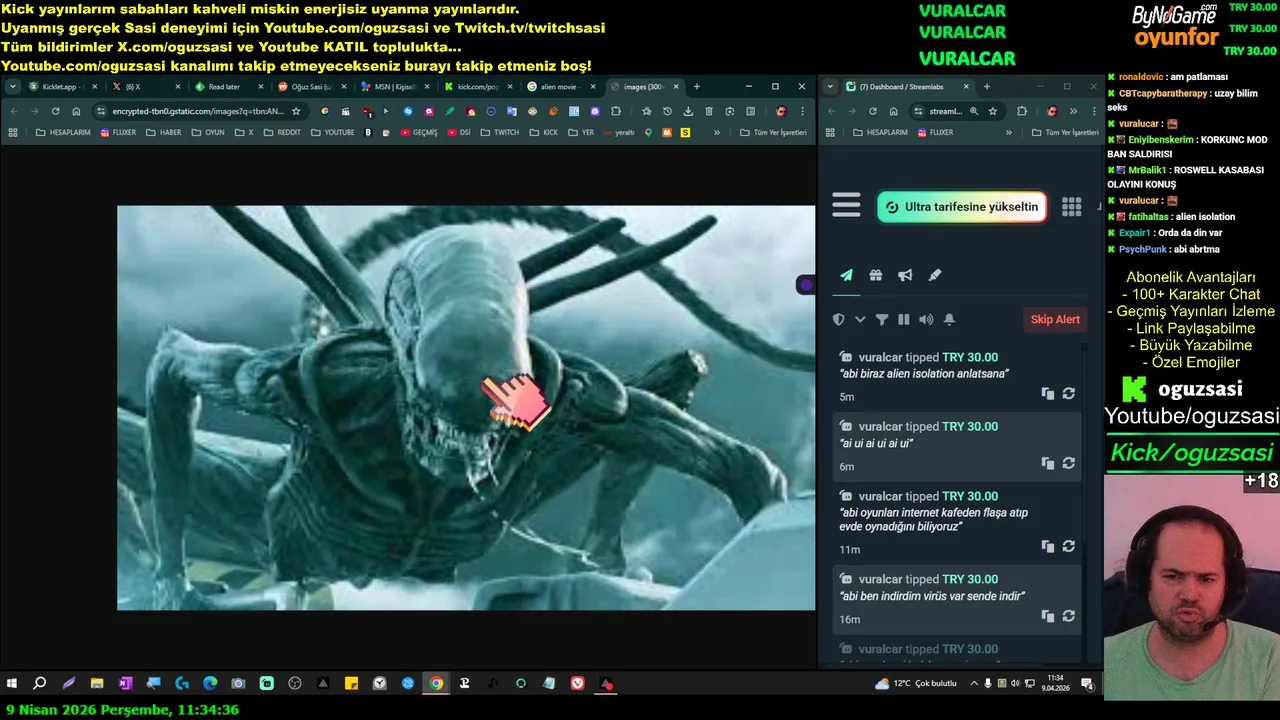Image resolution: width=1280 pixels, height=720 pixels.
Task: Open the KICK bookmark folder
Action: pyautogui.click(x=544, y=132)
